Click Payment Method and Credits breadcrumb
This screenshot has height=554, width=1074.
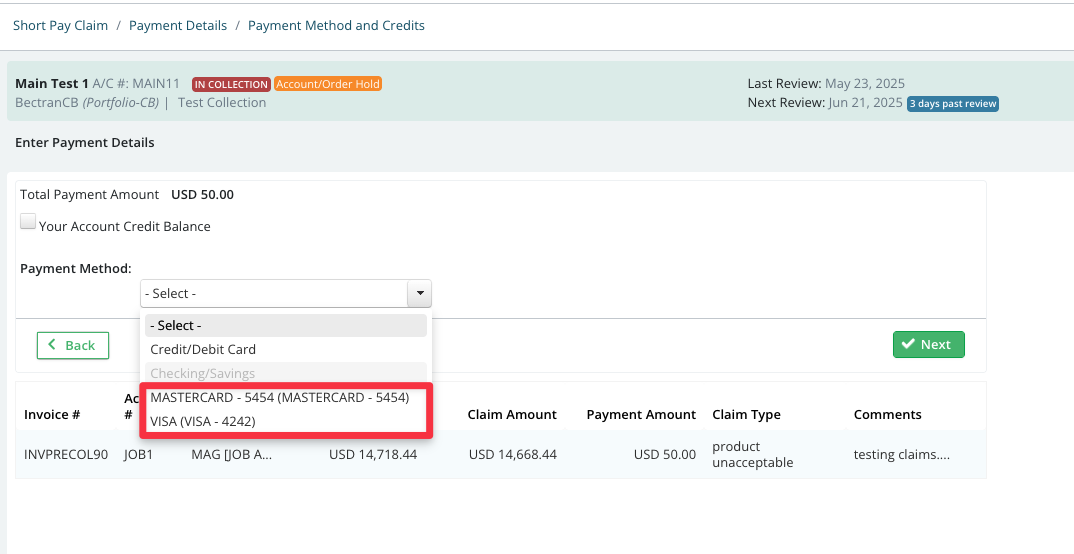coord(336,25)
